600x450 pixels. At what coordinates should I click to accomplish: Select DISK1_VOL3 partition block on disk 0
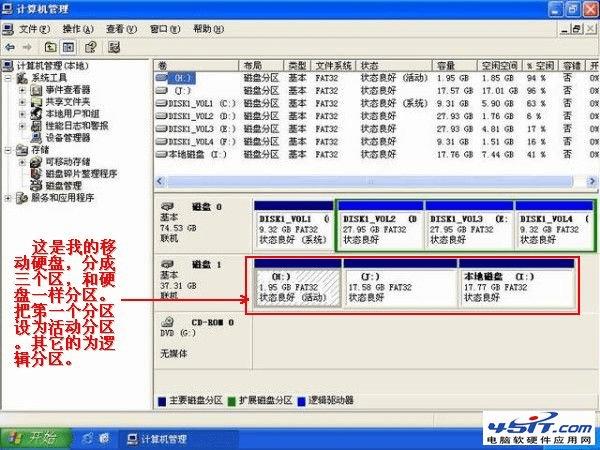click(x=469, y=225)
